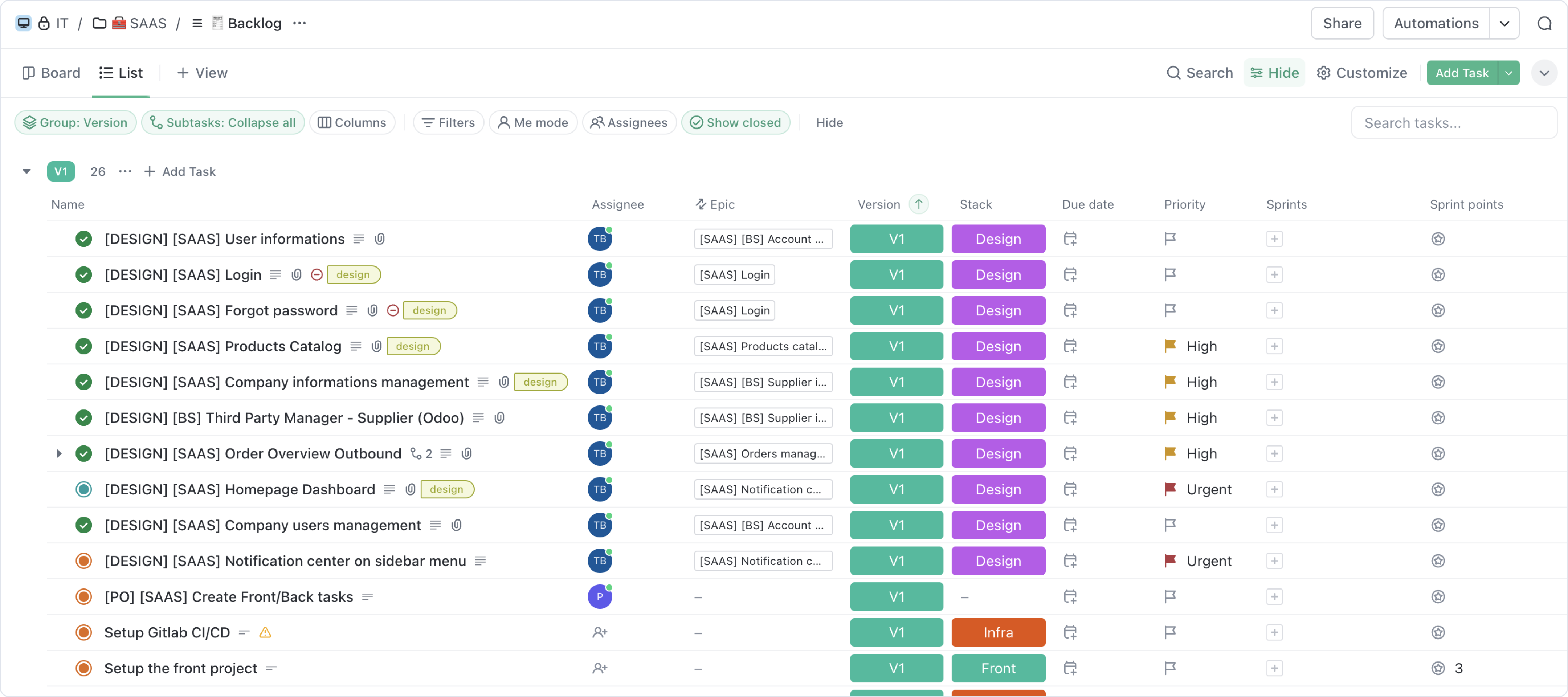Screen dimensions: 1568x697
Task: Change status of Setup Gitlab CI/CD task
Action: coord(83,632)
